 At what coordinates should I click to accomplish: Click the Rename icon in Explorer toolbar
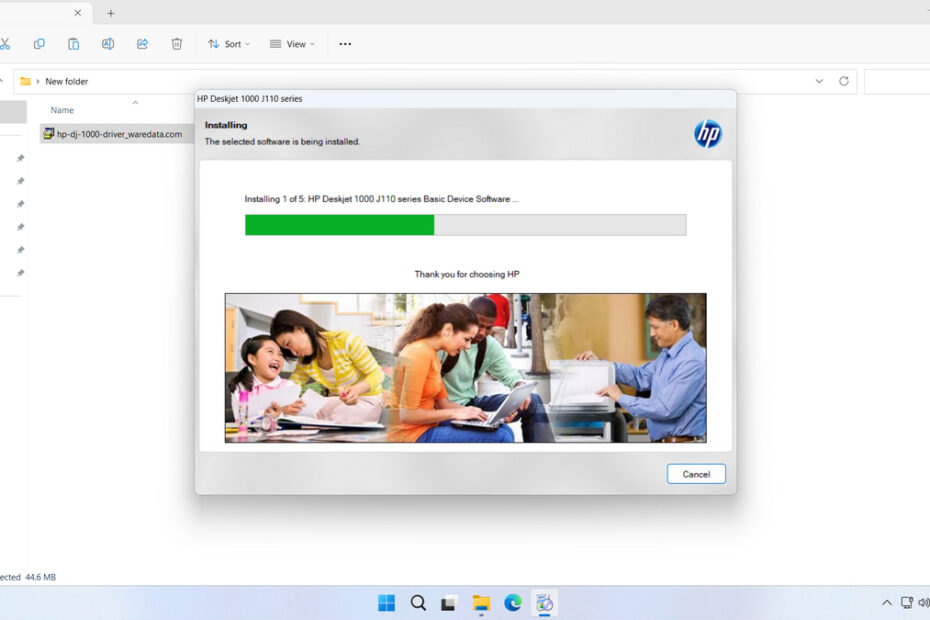coord(107,43)
